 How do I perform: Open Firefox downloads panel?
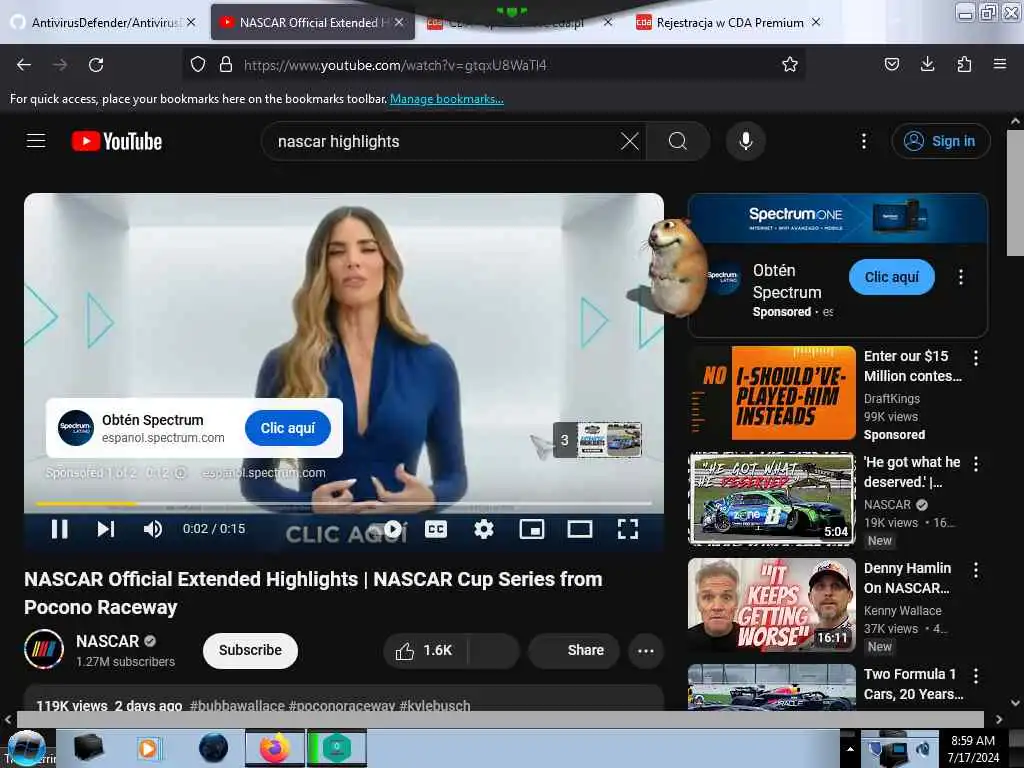click(x=927, y=64)
